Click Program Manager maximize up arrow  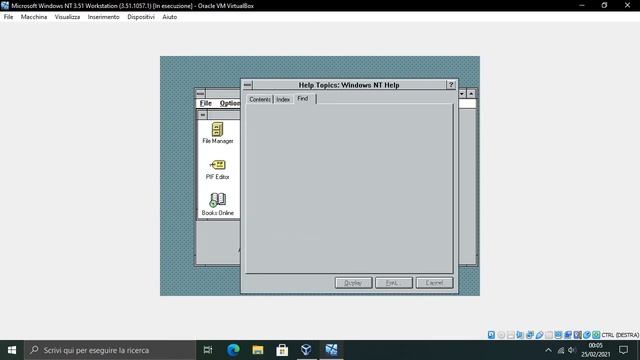[x=471, y=93]
